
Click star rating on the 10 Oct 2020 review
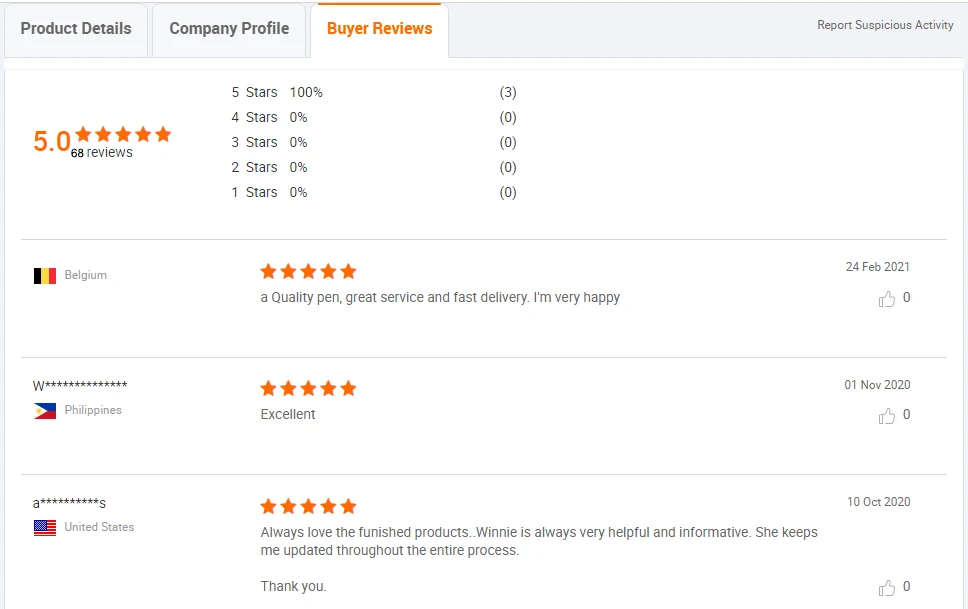[x=308, y=506]
